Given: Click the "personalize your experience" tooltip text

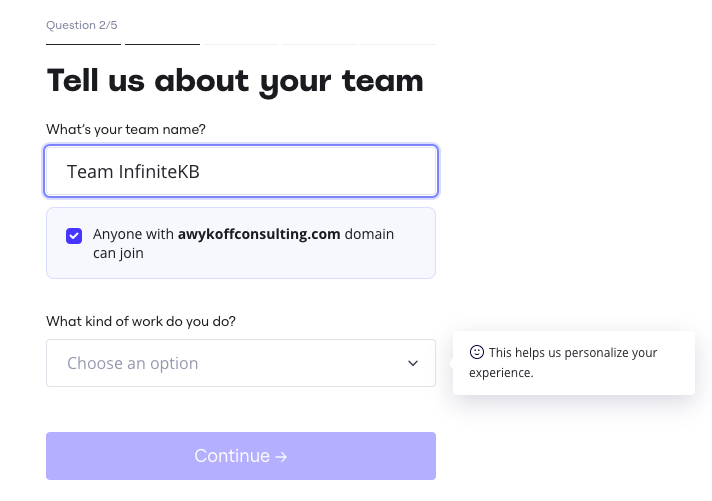Looking at the screenshot, I should 573,363.
